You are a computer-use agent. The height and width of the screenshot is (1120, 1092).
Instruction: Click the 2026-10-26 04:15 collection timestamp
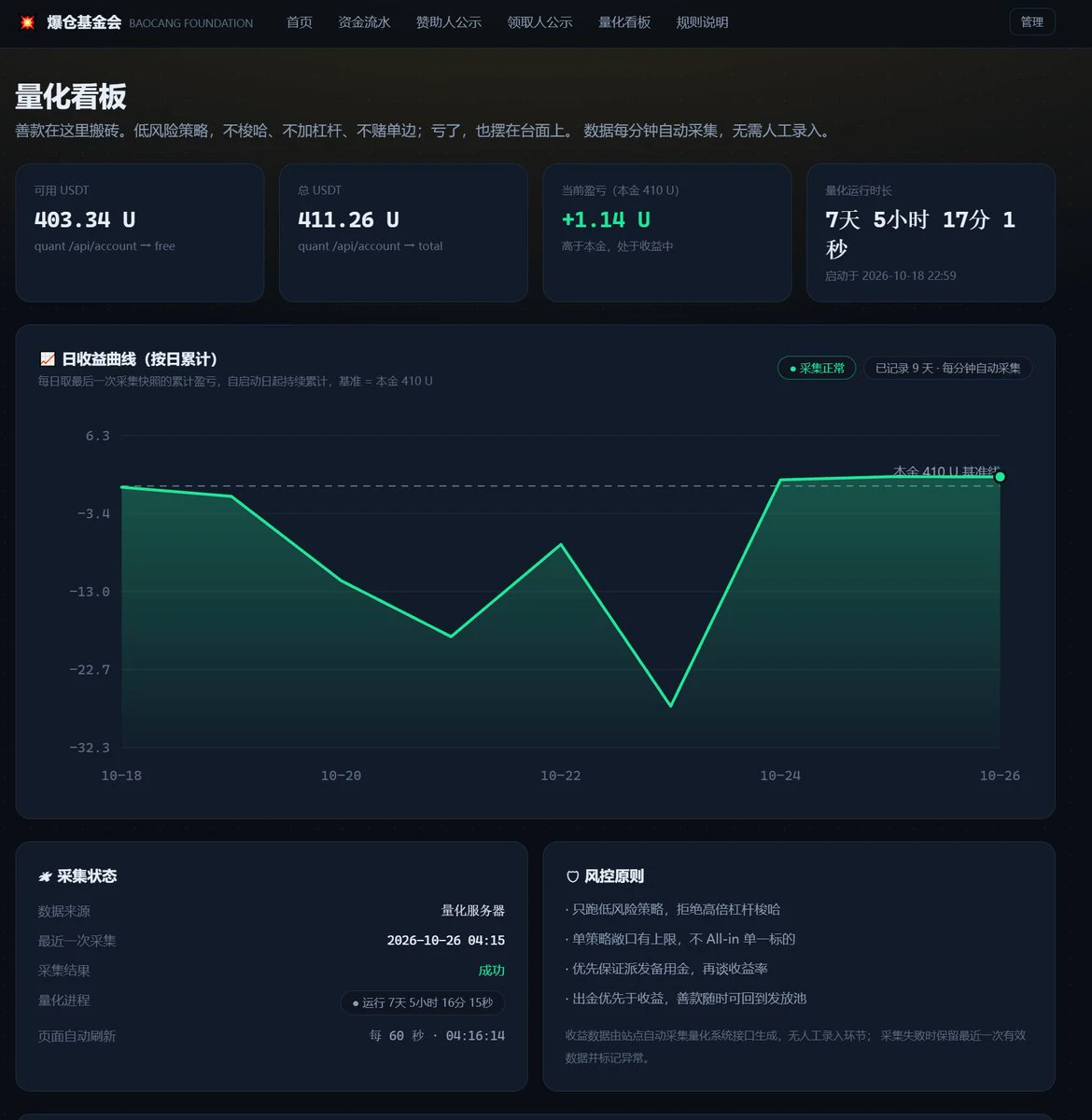pyautogui.click(x=446, y=941)
